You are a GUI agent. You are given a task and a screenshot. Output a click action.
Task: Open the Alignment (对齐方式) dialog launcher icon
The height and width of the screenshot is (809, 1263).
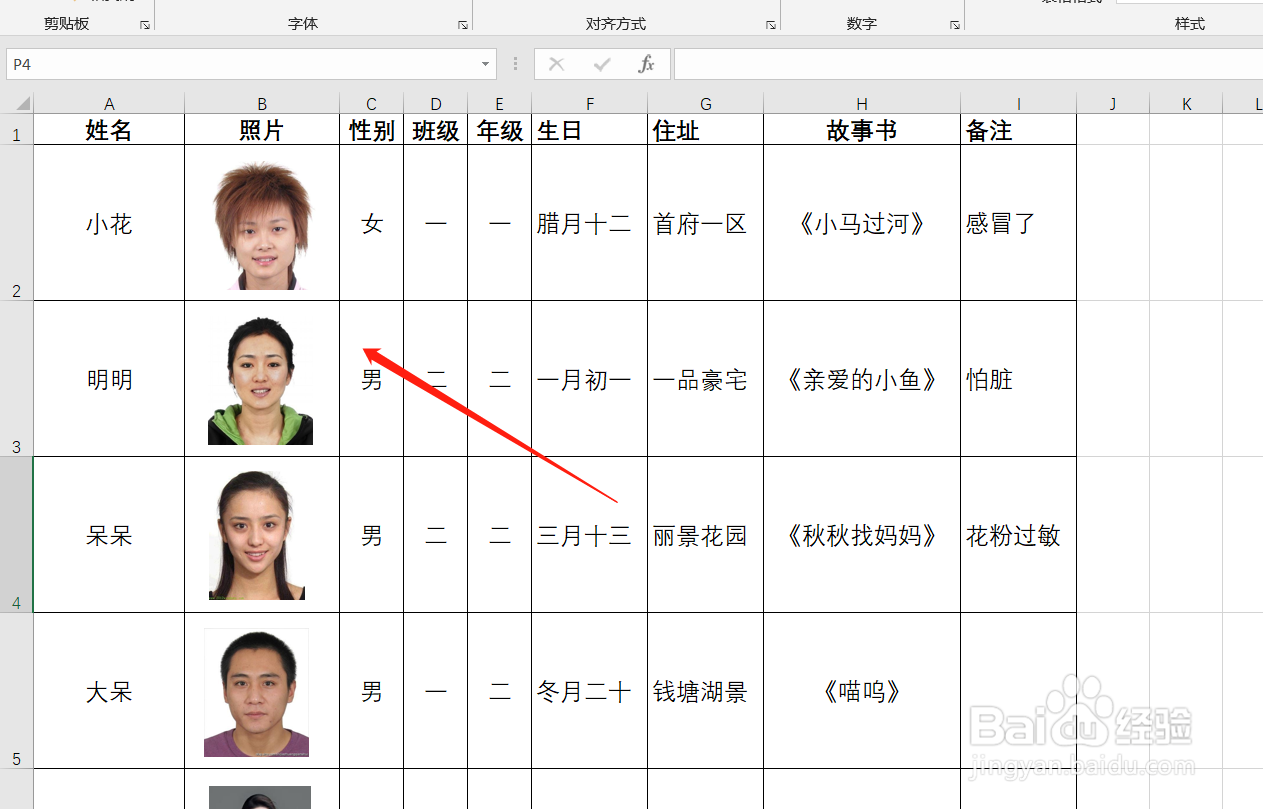coord(770,24)
